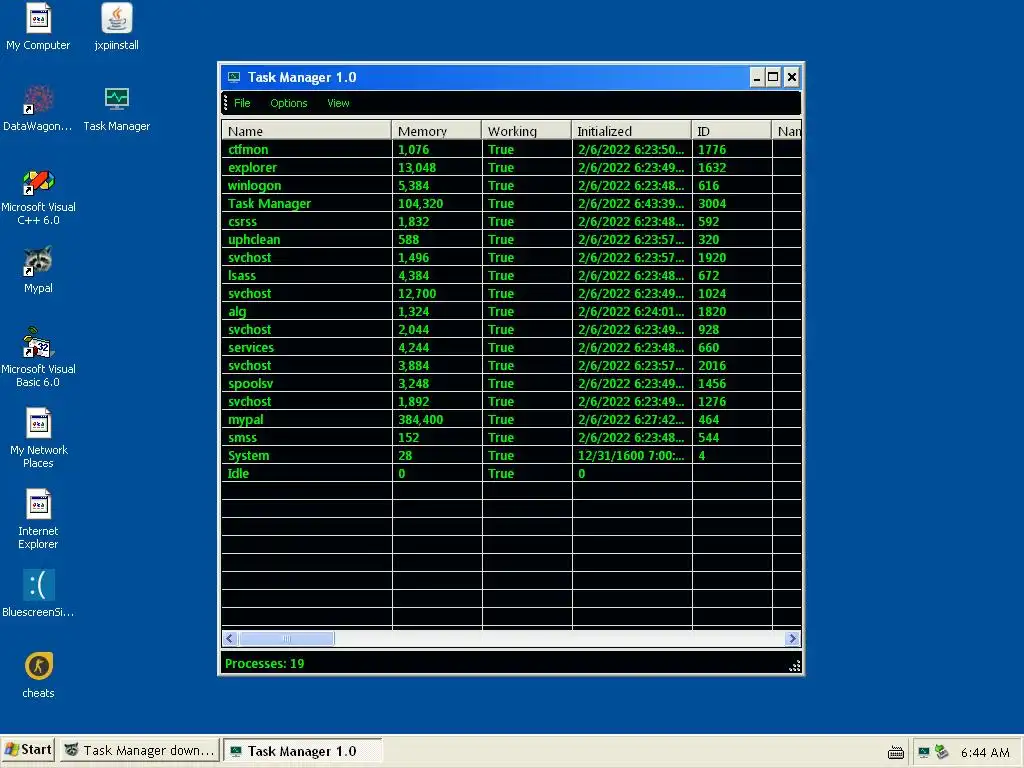The image size is (1024, 768).
Task: Select the Idle process row
Action: [x=511, y=473]
